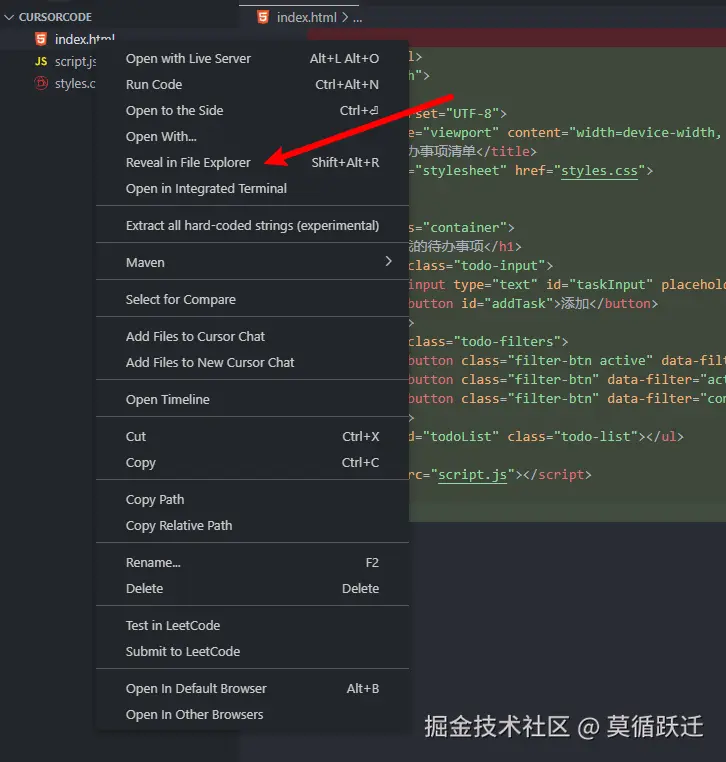The width and height of the screenshot is (726, 762).
Task: Click the "todoList" id value in code
Action: pyautogui.click(x=461, y=437)
